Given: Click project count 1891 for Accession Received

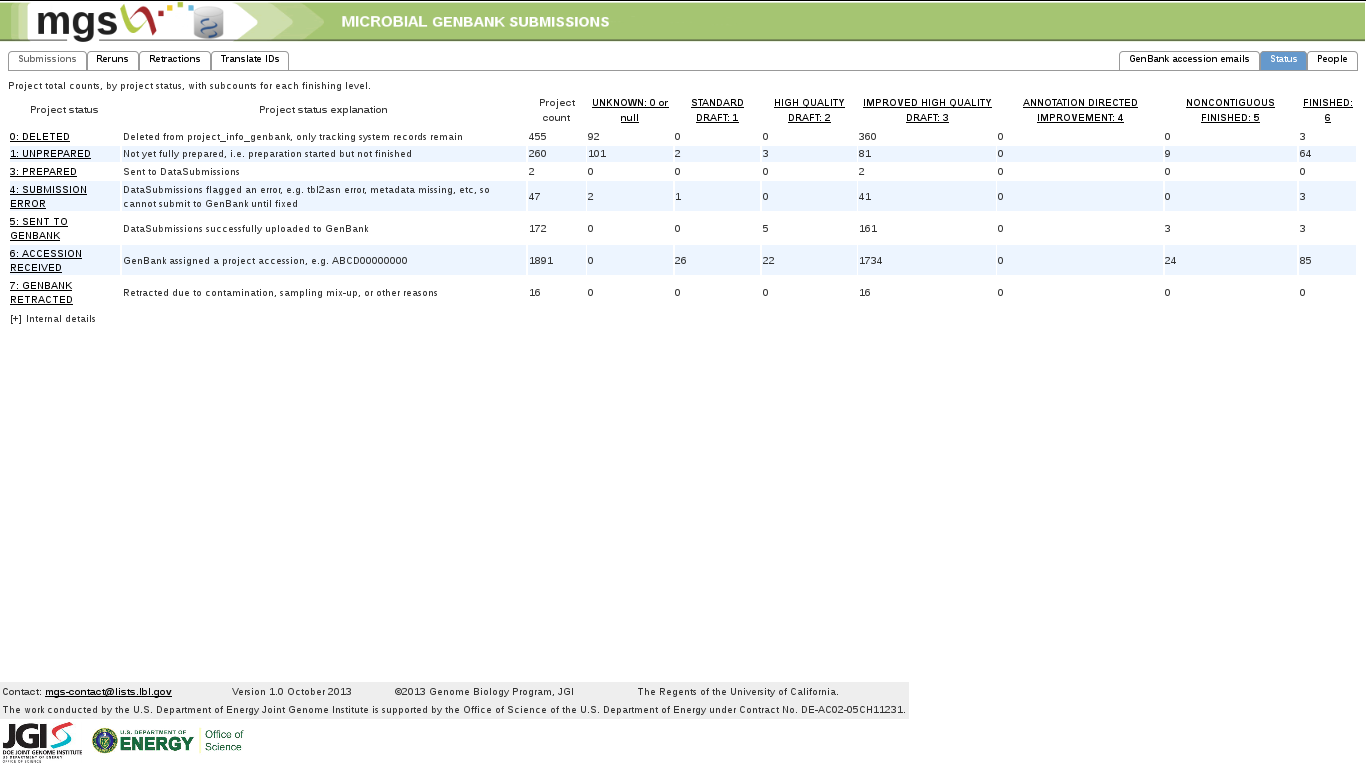Looking at the screenshot, I should [541, 261].
